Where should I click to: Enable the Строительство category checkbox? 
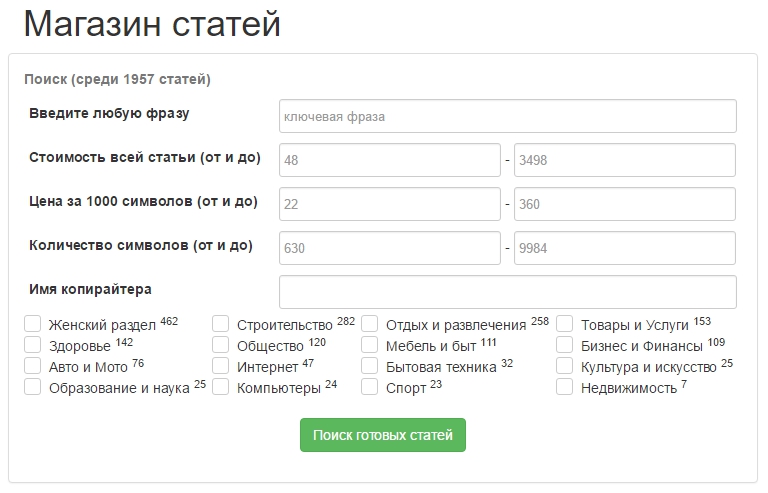coord(220,324)
